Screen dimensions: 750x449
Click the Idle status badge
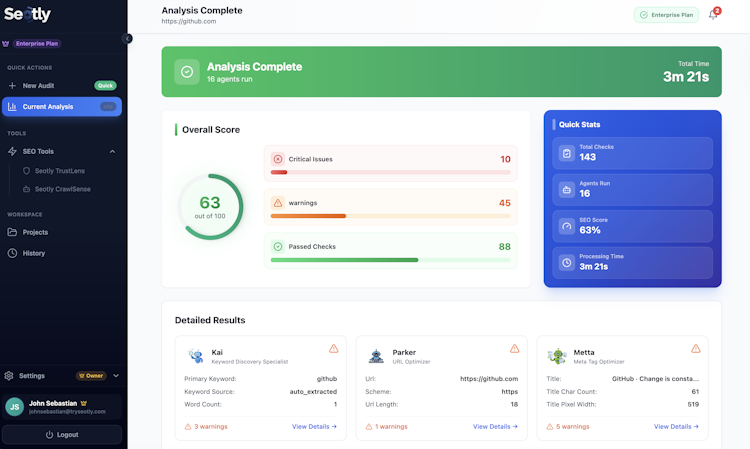(x=108, y=107)
